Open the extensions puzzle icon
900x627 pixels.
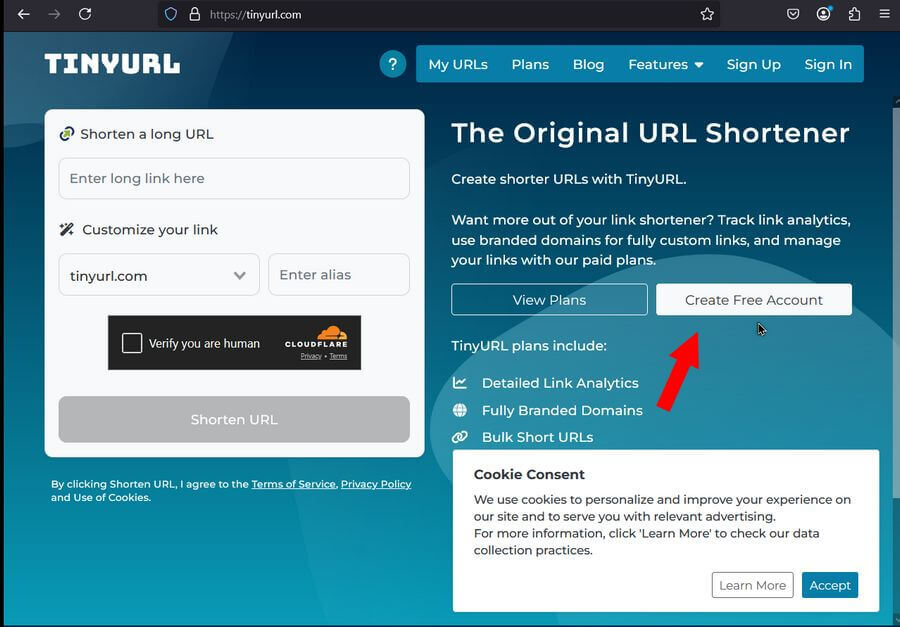point(854,14)
